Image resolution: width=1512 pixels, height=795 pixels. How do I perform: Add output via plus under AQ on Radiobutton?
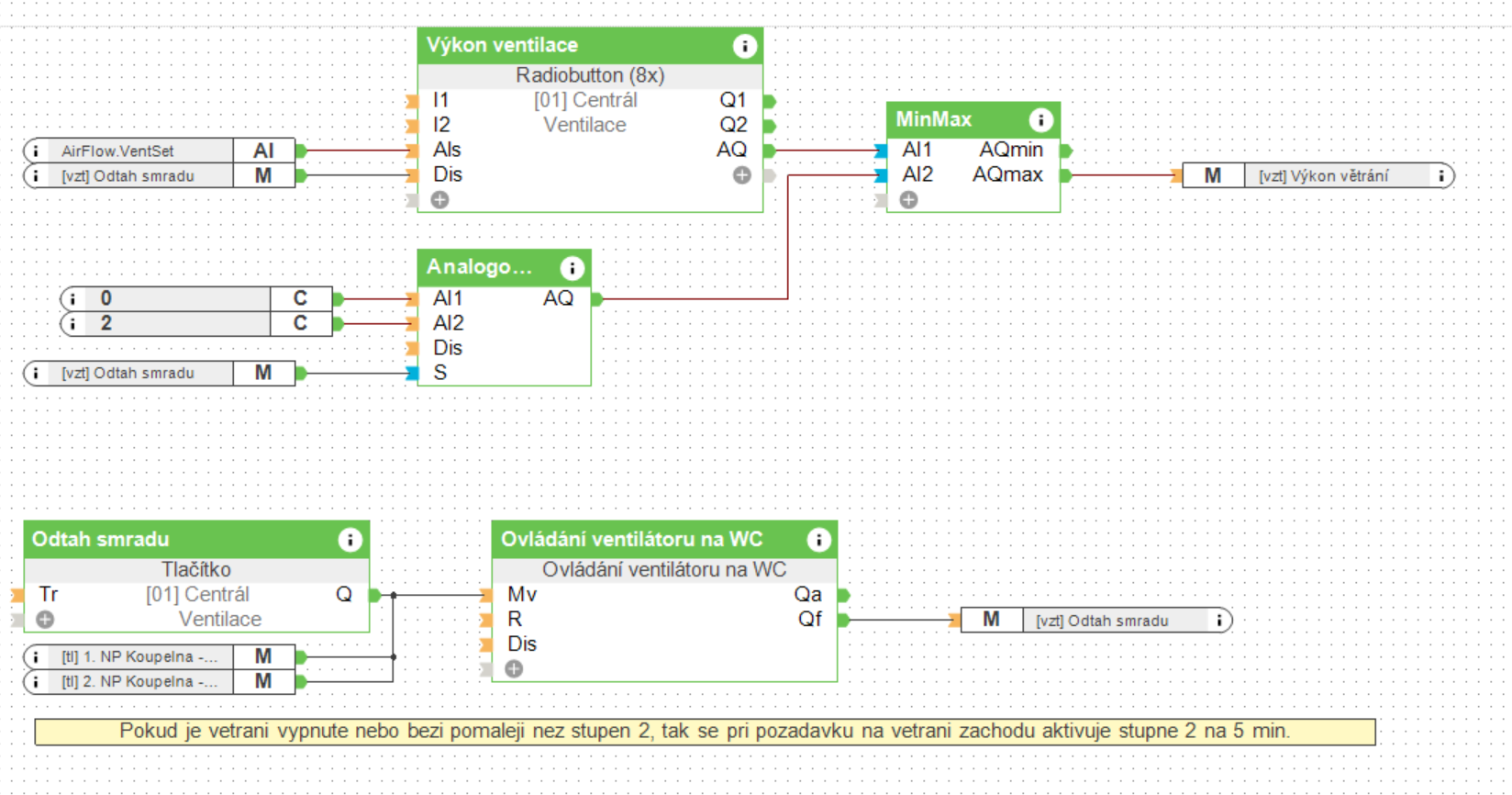742,175
